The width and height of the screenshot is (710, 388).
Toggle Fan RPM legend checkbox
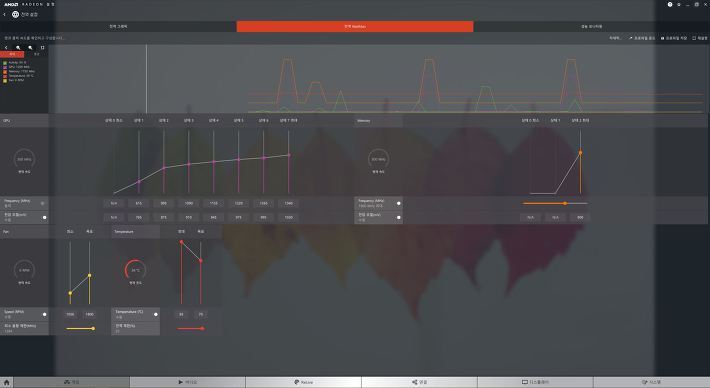coord(5,80)
